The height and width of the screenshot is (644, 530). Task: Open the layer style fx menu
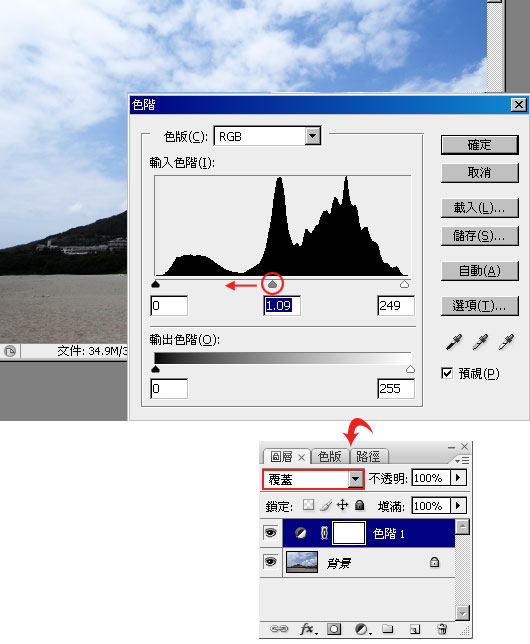(x=308, y=629)
